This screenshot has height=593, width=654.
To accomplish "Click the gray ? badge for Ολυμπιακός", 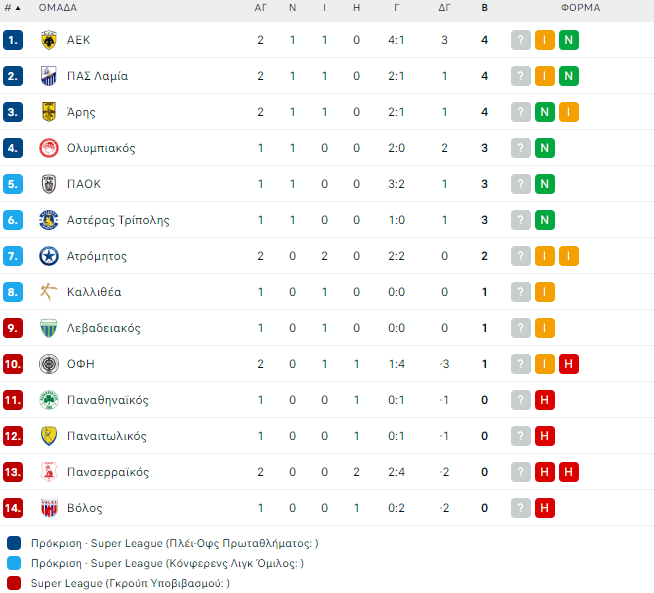I will point(521,148).
